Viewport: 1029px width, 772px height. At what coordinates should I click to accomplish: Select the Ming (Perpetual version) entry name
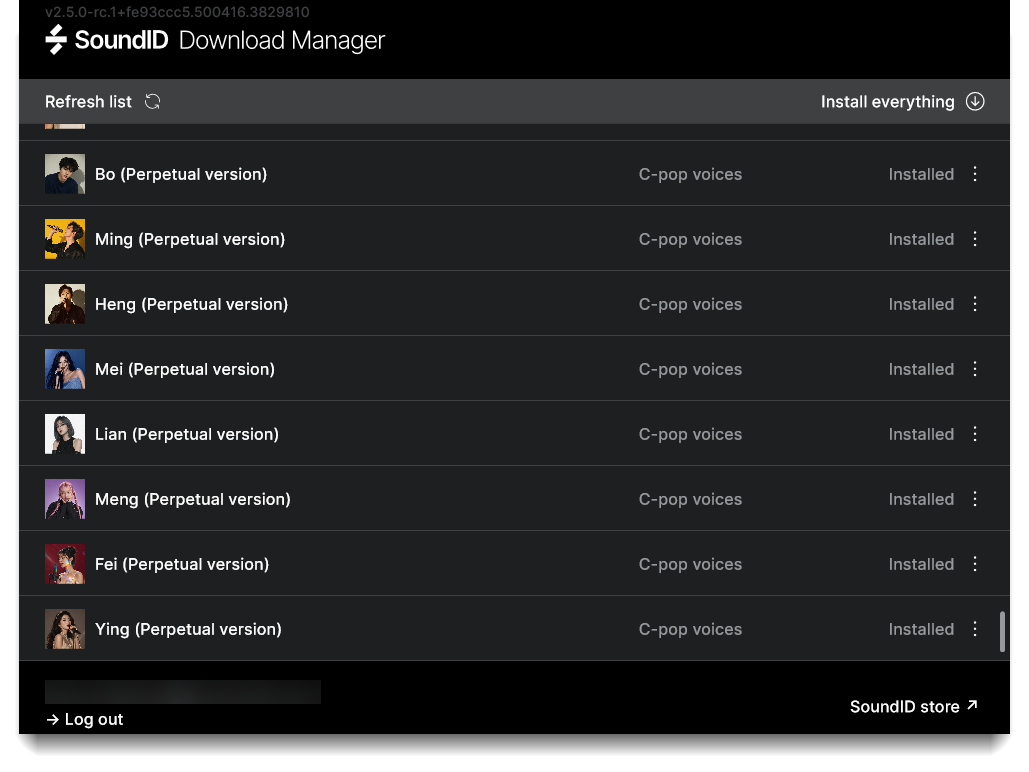190,239
